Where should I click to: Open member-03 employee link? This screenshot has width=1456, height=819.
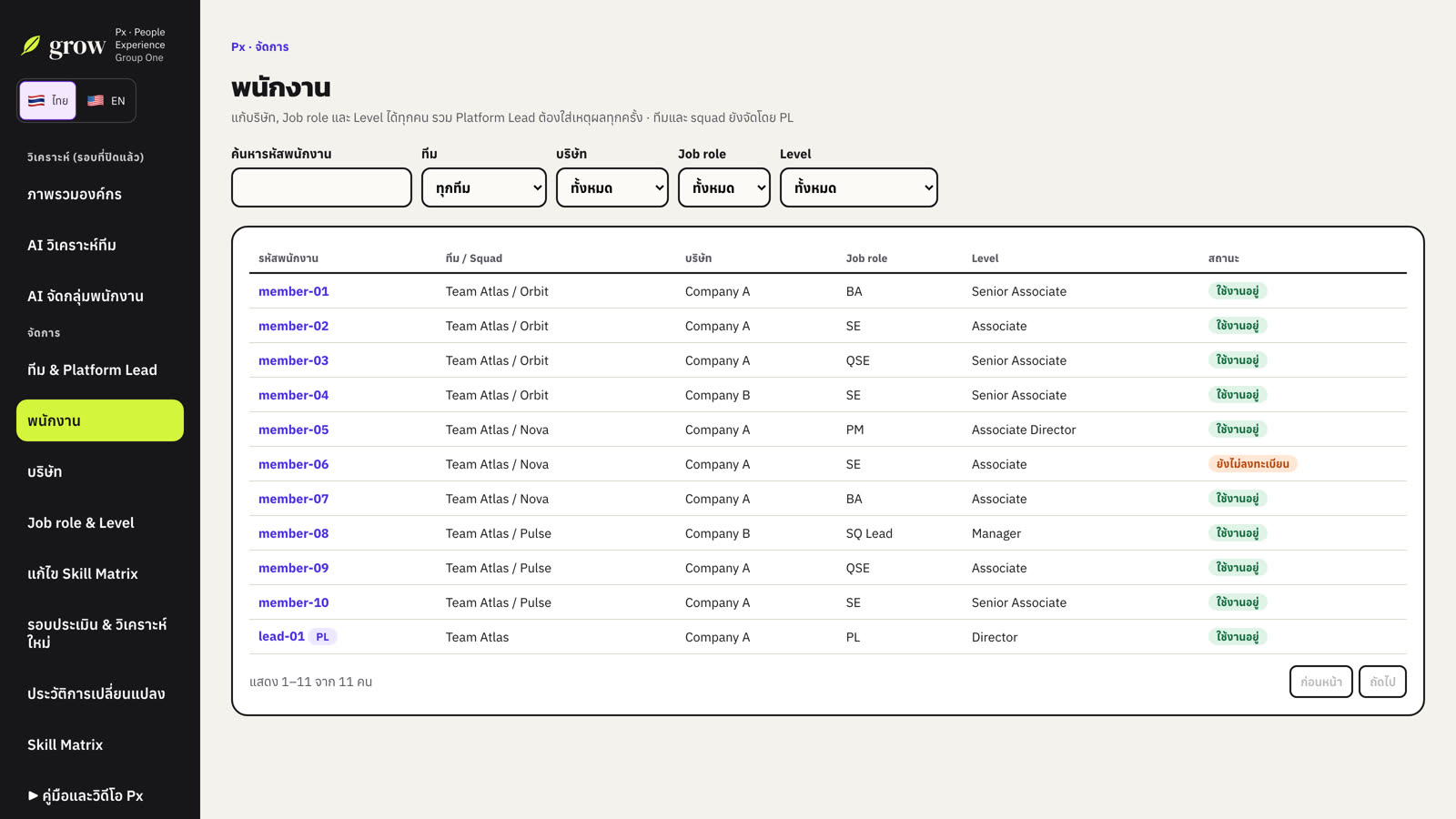(x=293, y=360)
